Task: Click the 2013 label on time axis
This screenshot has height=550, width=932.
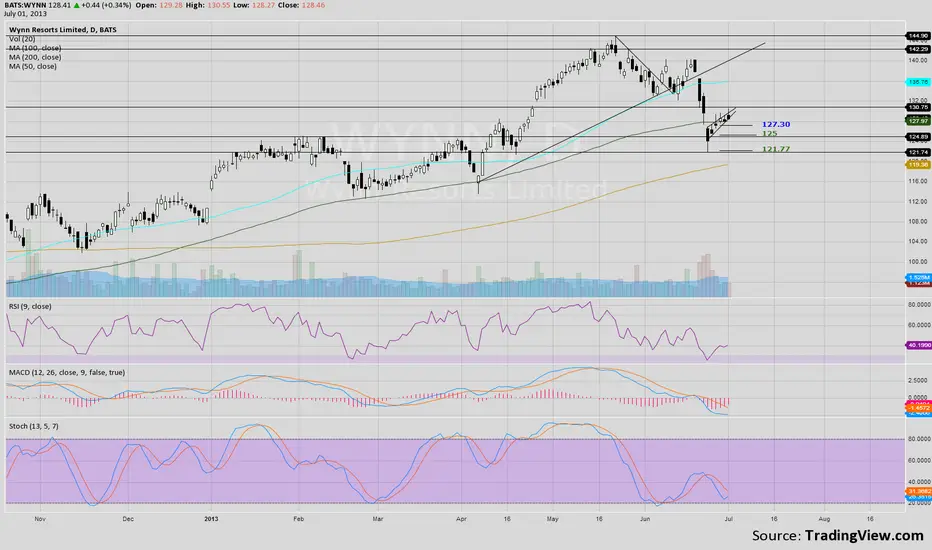Action: click(x=211, y=519)
